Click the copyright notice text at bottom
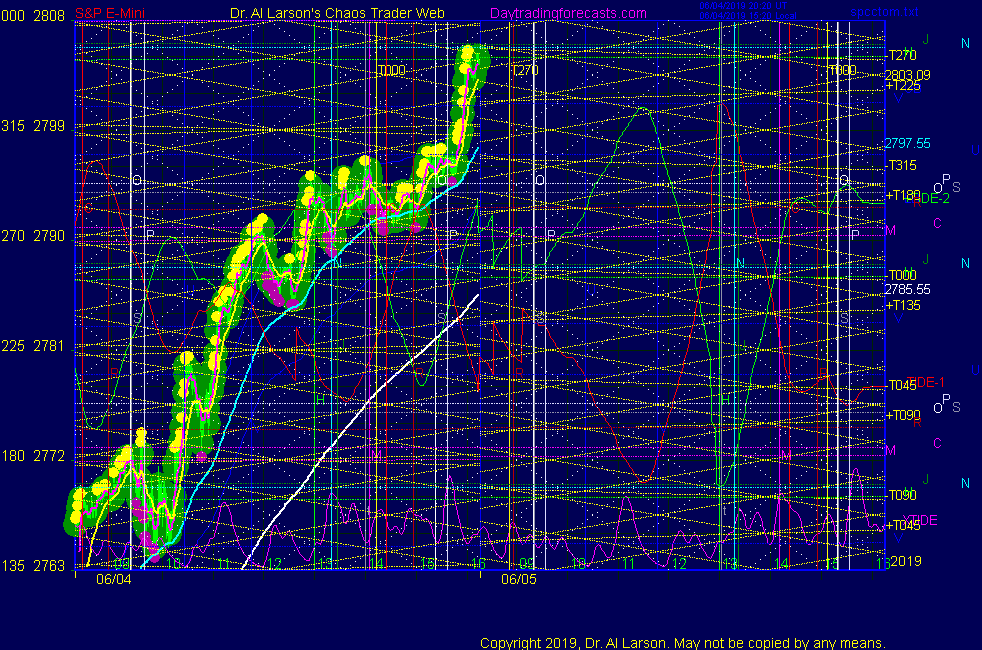Image resolution: width=982 pixels, height=650 pixels. pyautogui.click(x=682, y=642)
